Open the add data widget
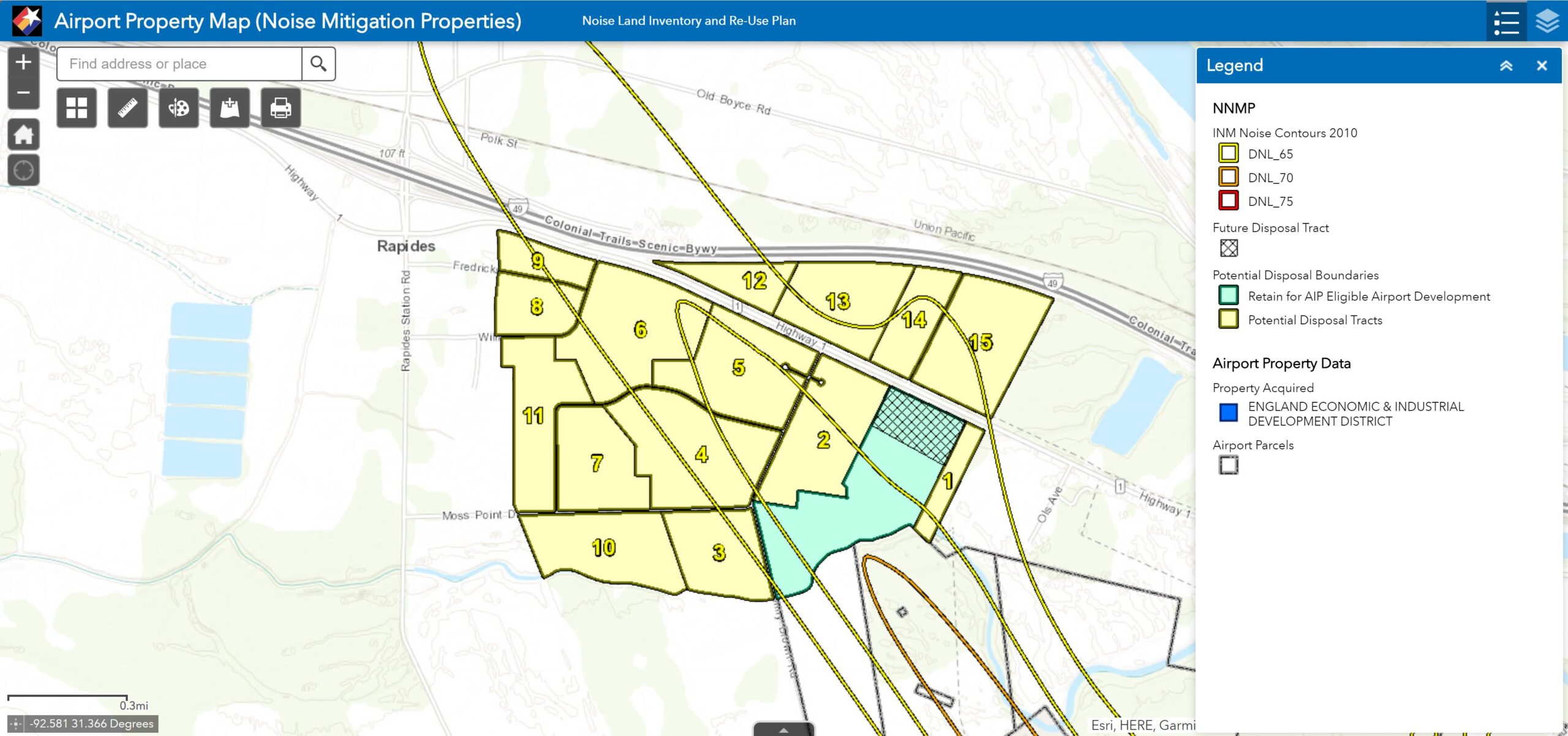Image resolution: width=1568 pixels, height=736 pixels. (x=230, y=108)
